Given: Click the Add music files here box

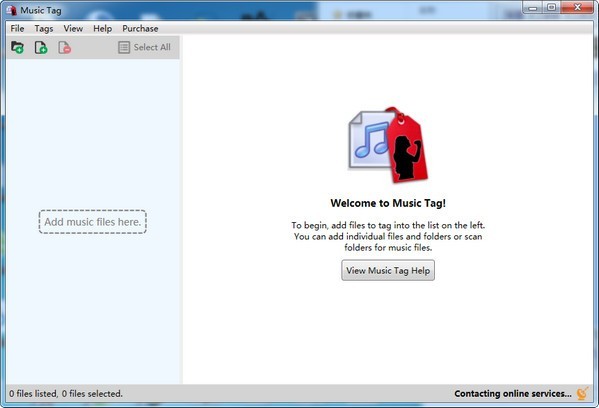Looking at the screenshot, I should [x=92, y=222].
